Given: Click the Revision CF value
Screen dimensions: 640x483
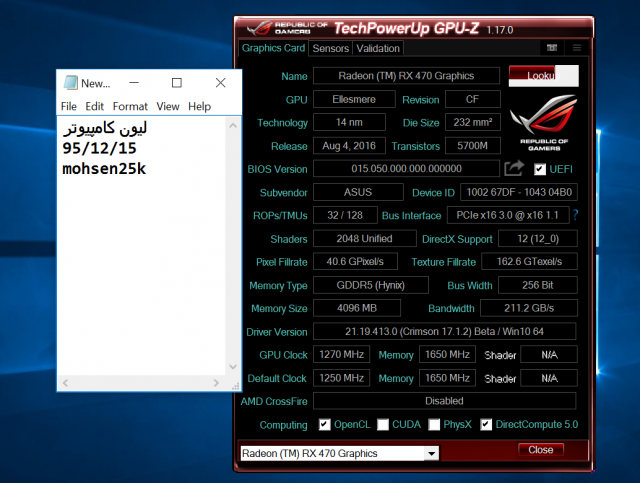Looking at the screenshot, I should point(473,99).
